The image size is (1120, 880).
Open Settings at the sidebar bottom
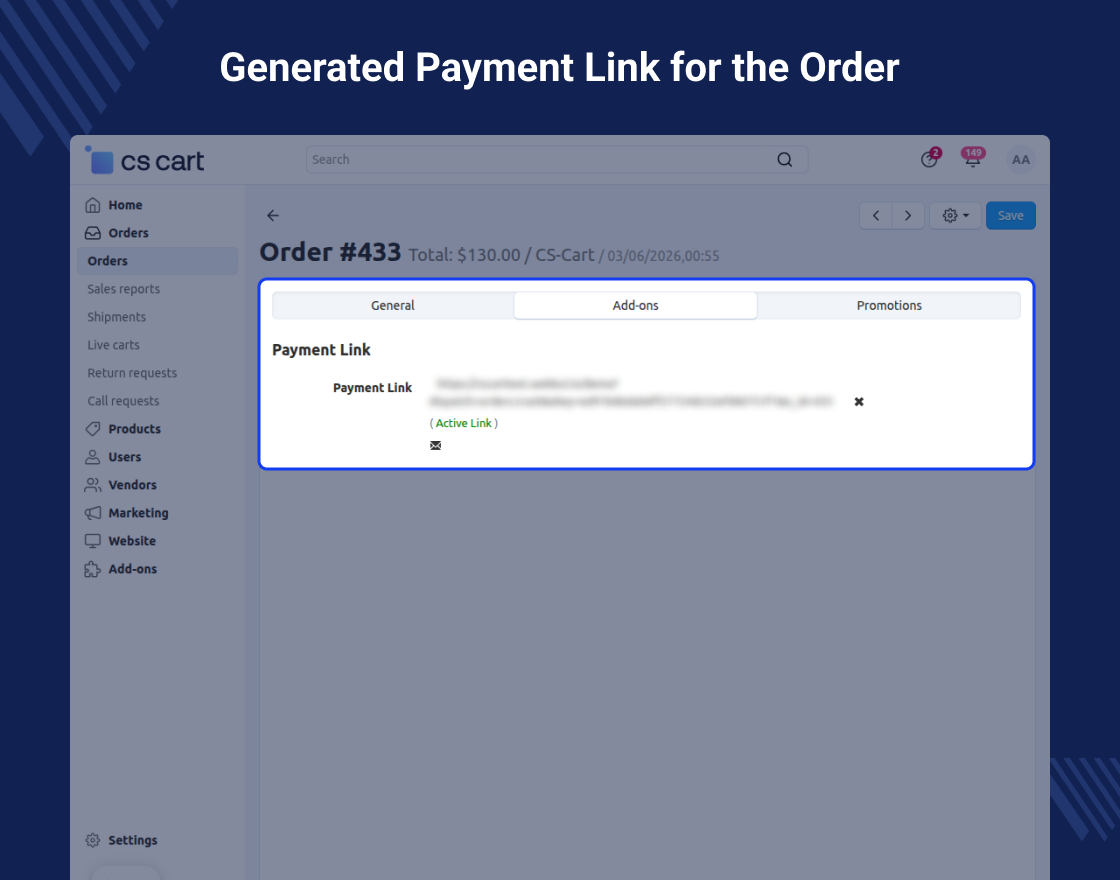(x=132, y=841)
